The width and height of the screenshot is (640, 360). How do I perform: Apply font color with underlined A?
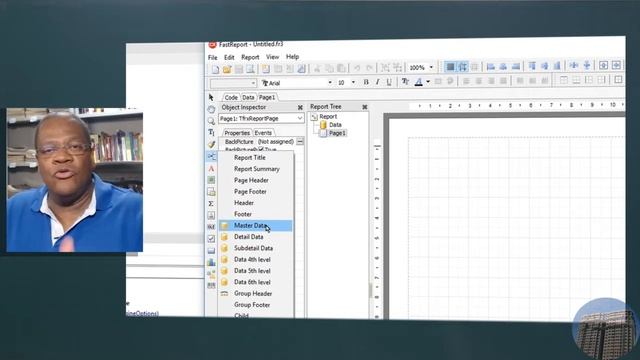418,82
